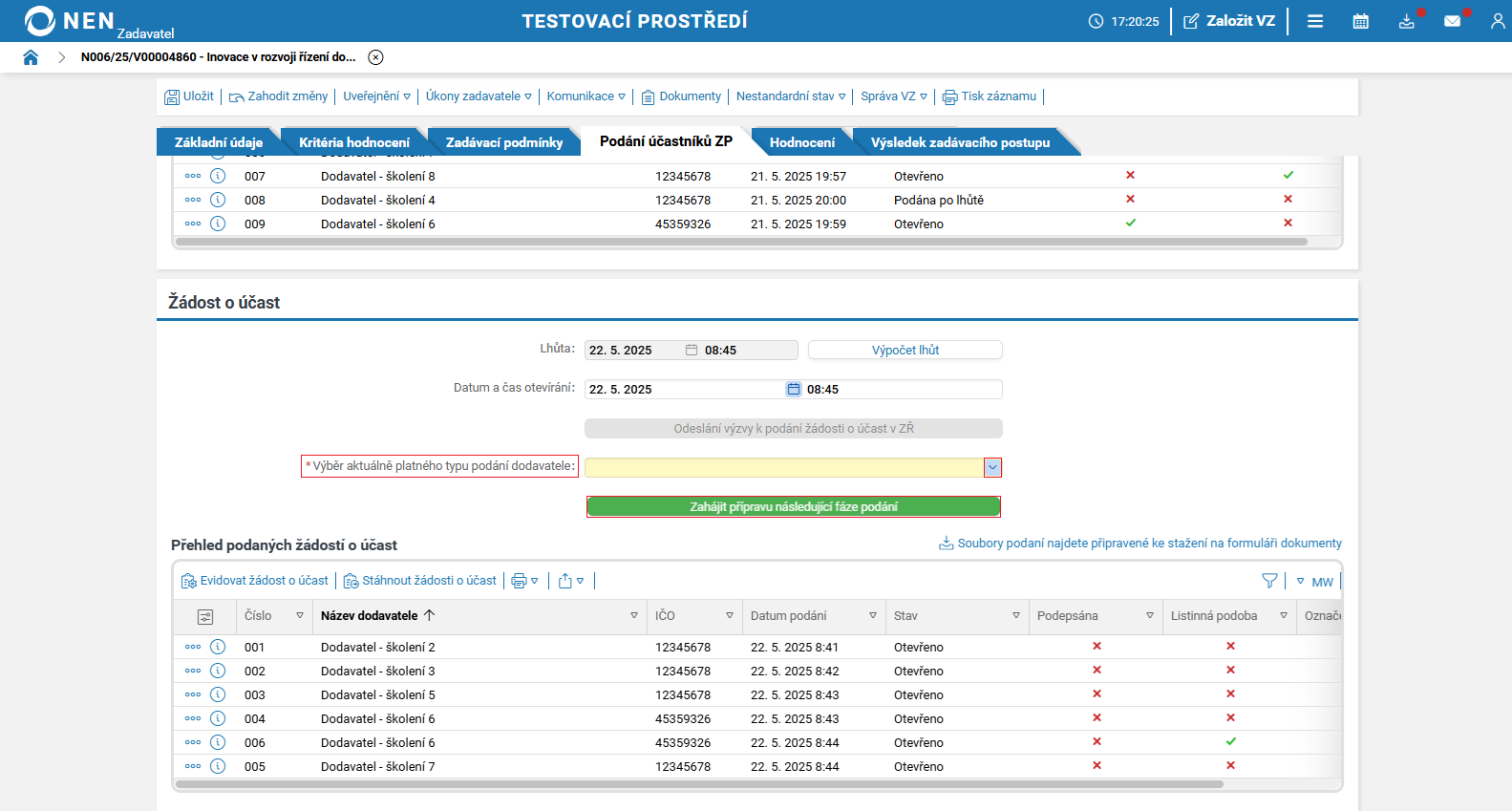Open the calendar icon in header

click(x=1360, y=21)
